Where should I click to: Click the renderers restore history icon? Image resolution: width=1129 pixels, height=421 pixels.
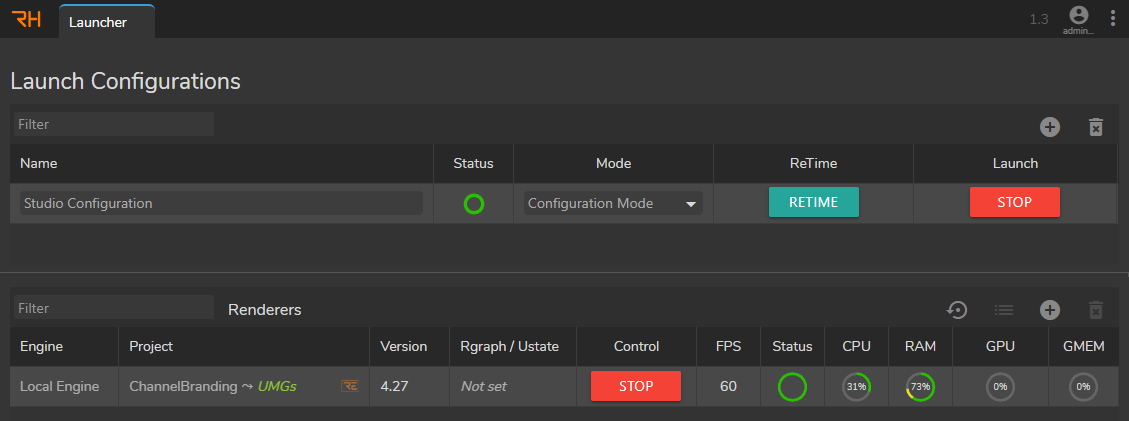957,310
